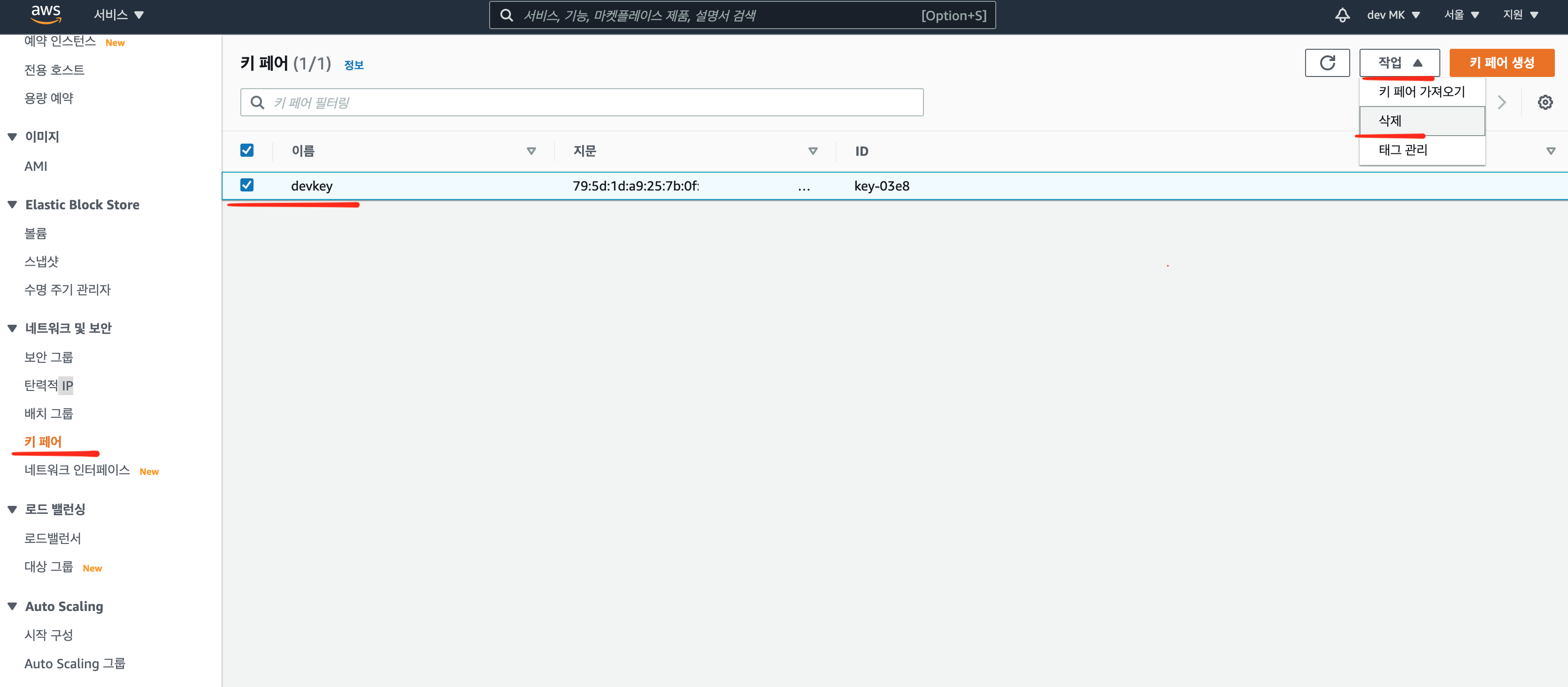Sort by name column triangle icon
Screen dimensions: 1568x687
pyautogui.click(x=531, y=151)
